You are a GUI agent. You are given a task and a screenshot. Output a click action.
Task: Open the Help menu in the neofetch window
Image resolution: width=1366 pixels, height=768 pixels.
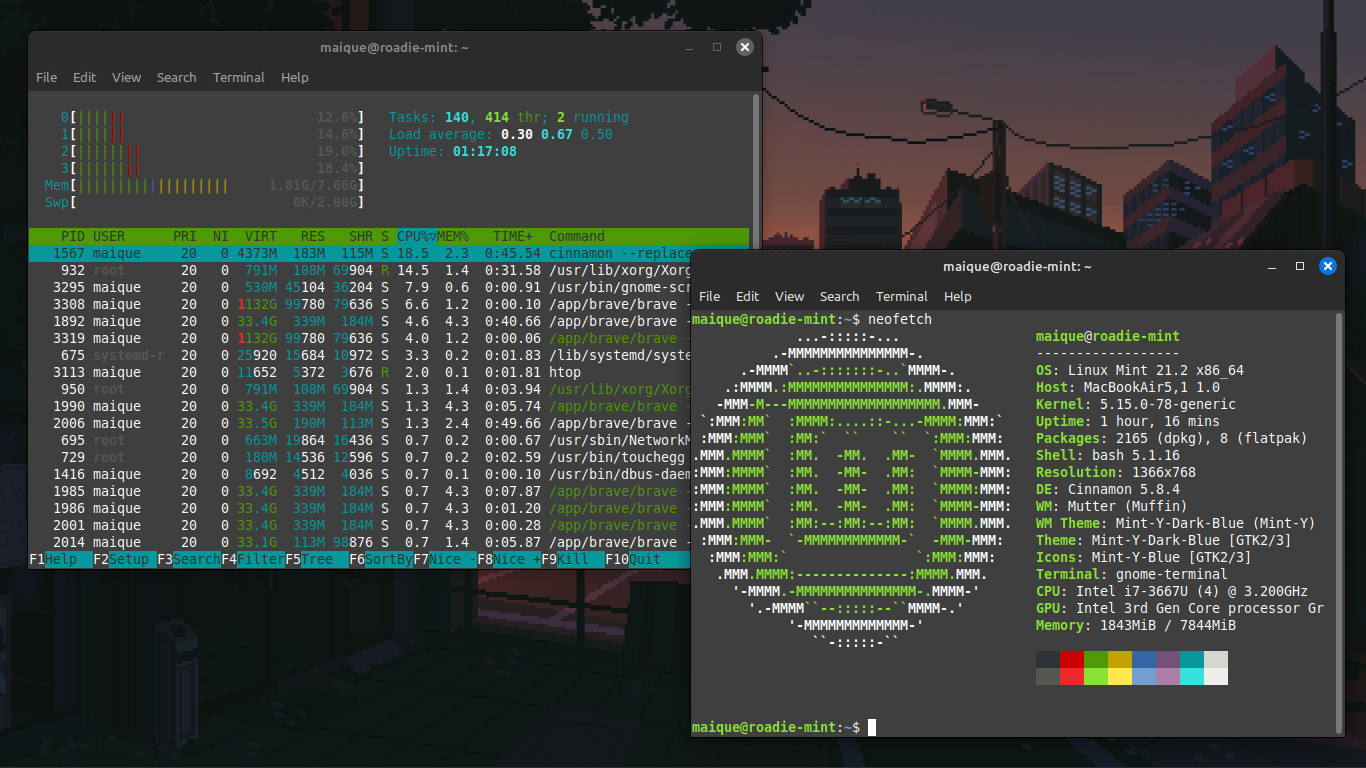(958, 296)
